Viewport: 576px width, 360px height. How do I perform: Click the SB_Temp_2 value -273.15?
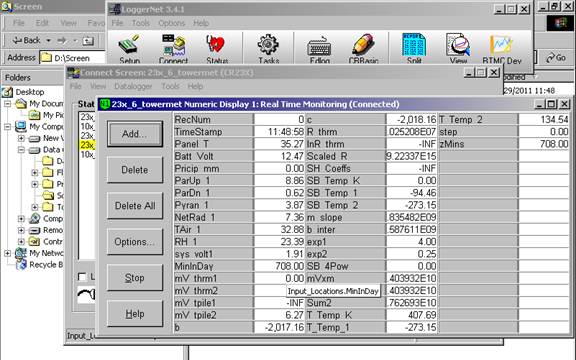(x=411, y=205)
